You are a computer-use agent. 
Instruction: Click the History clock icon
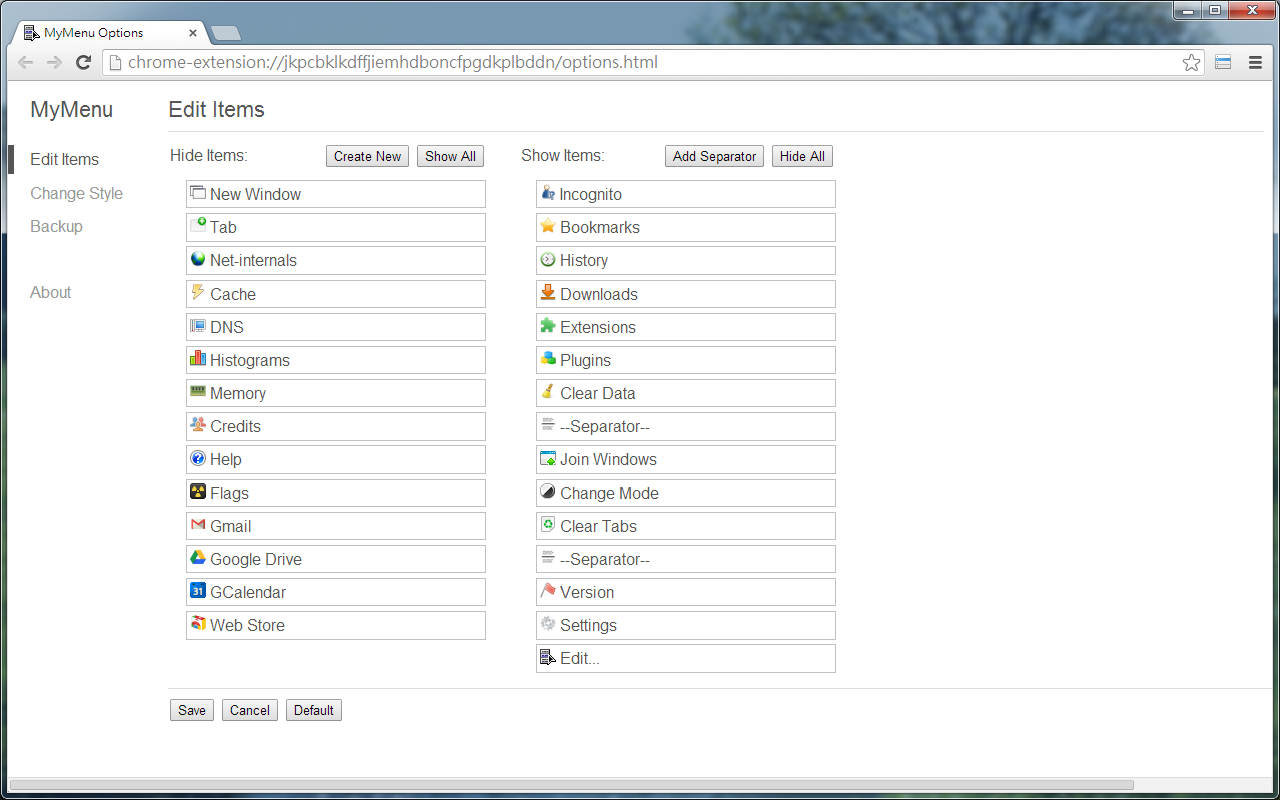[548, 259]
